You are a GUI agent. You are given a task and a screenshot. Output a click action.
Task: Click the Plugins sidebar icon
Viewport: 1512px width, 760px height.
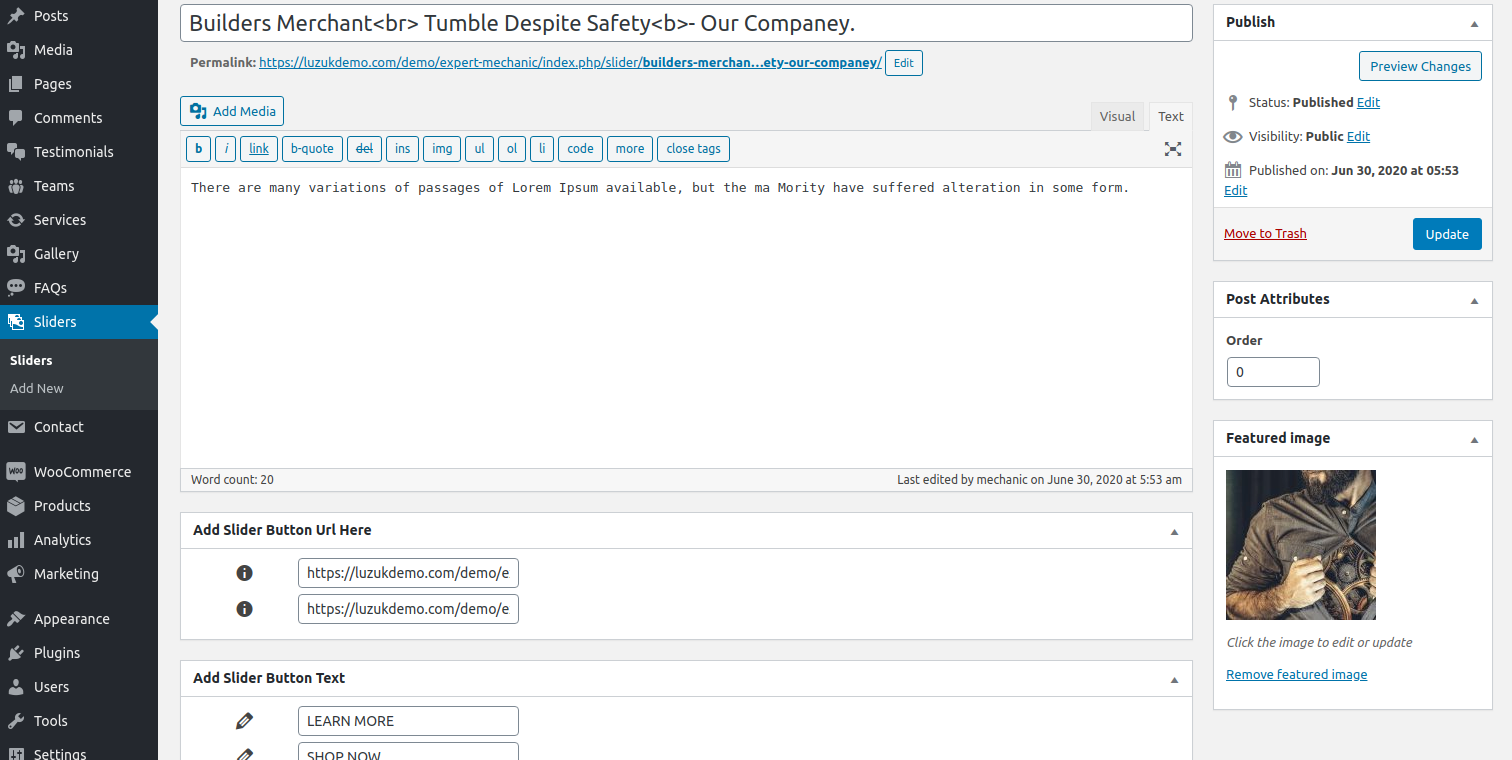tap(16, 653)
